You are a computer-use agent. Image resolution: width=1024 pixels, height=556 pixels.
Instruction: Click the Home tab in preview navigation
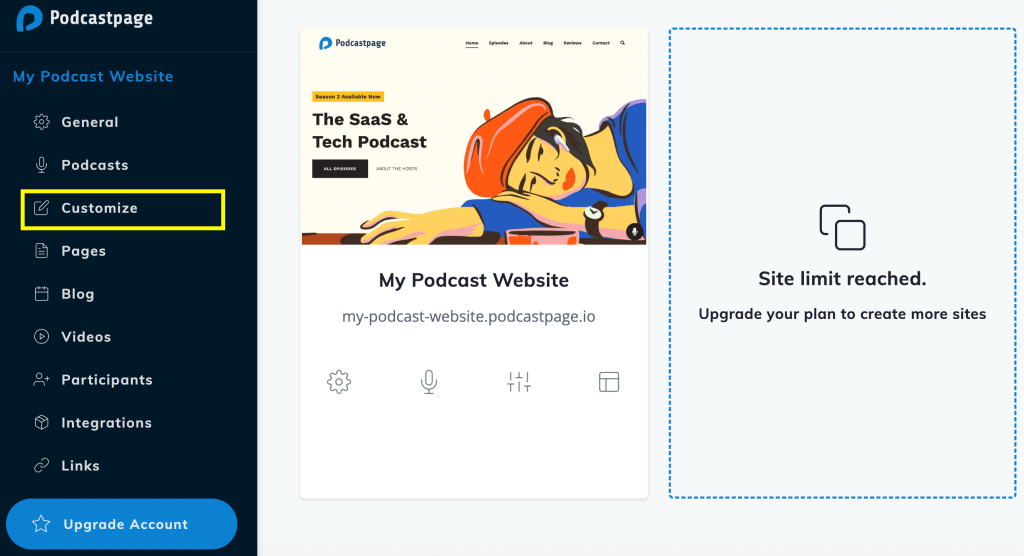point(472,43)
